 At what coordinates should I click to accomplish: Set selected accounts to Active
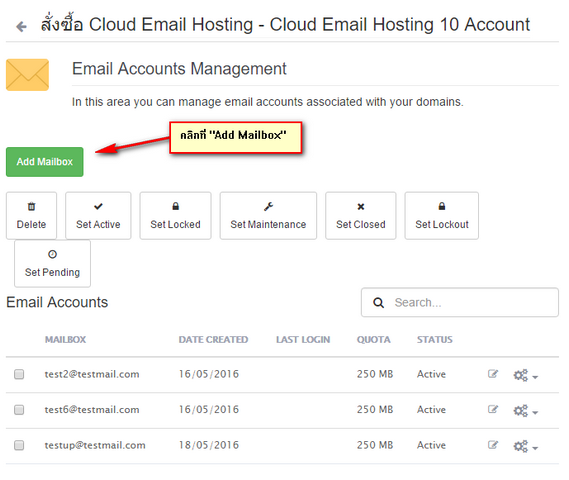[x=98, y=216]
